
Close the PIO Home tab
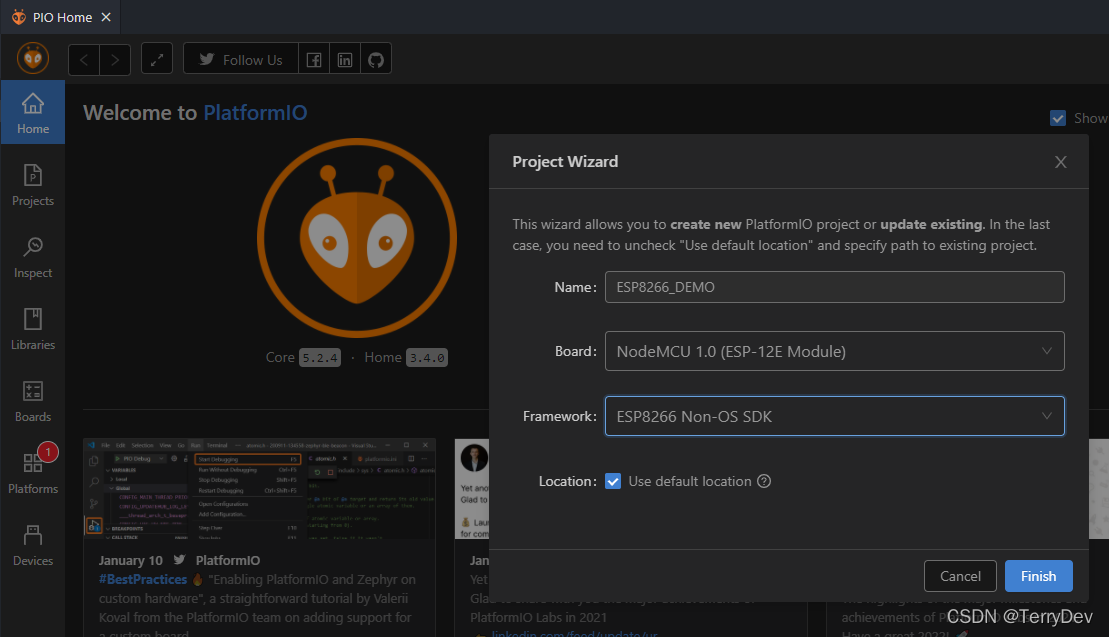106,17
